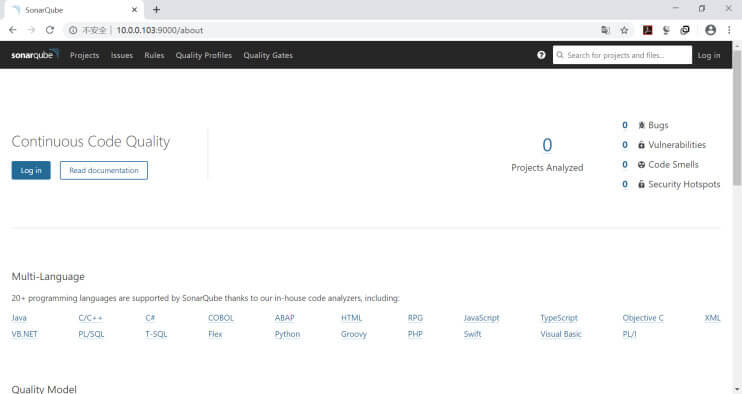The image size is (742, 394).
Task: Open the help question mark icon
Action: point(541,55)
